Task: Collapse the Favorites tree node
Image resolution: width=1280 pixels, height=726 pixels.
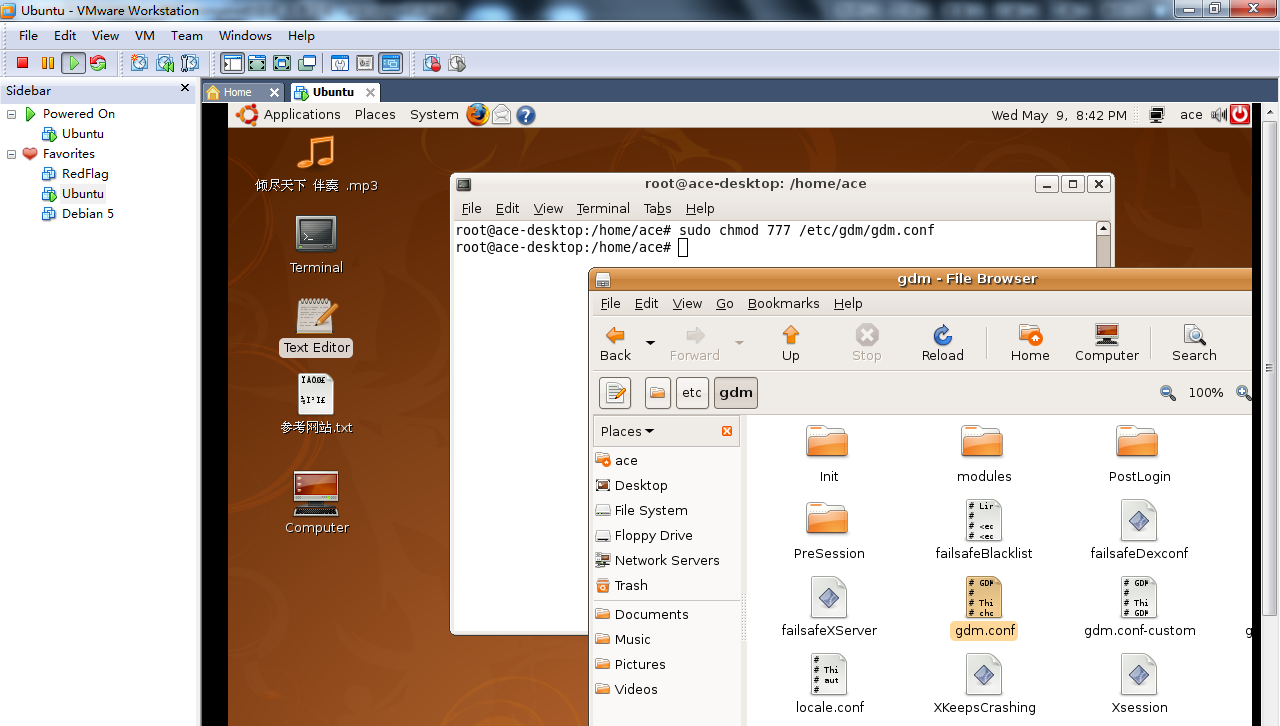Action: click(x=12, y=154)
